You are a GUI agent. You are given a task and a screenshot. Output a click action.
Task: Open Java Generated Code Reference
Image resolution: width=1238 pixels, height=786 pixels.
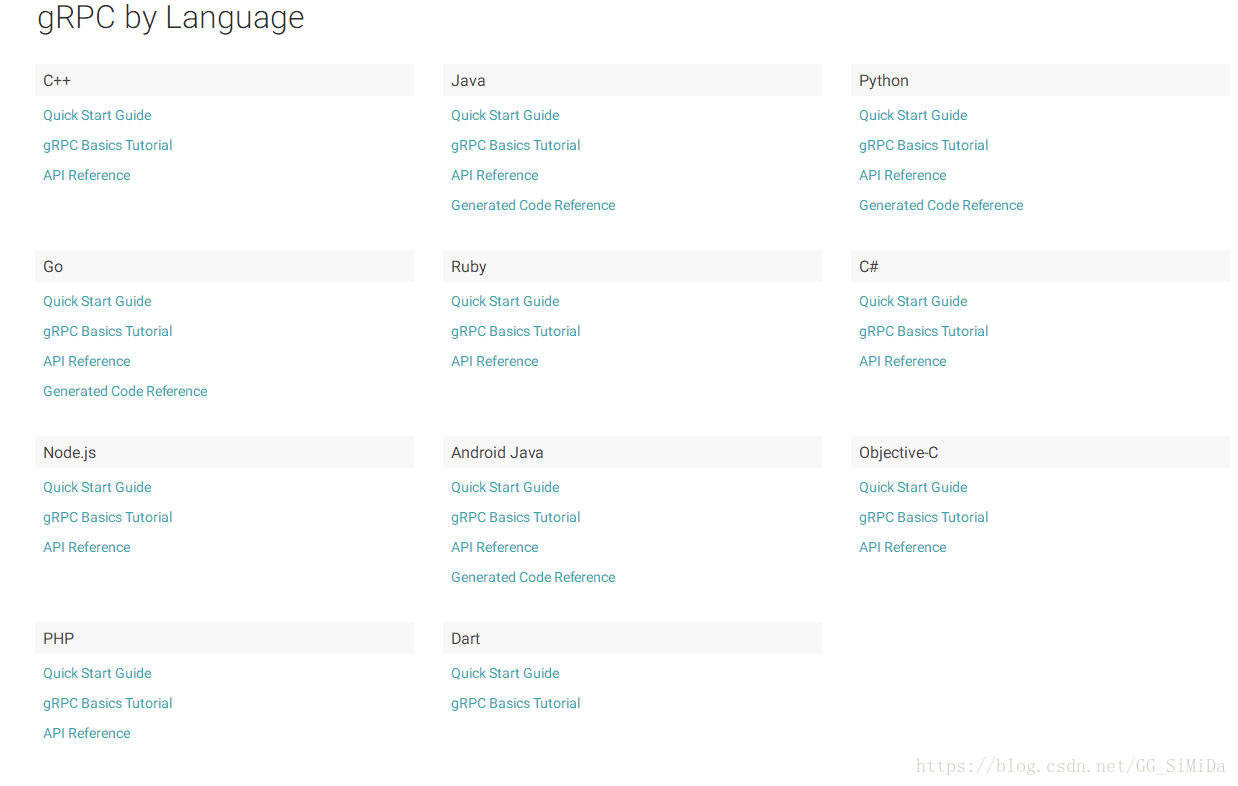(x=533, y=205)
